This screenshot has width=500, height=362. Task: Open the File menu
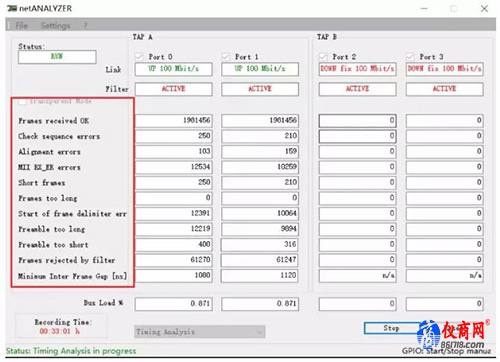22,25
